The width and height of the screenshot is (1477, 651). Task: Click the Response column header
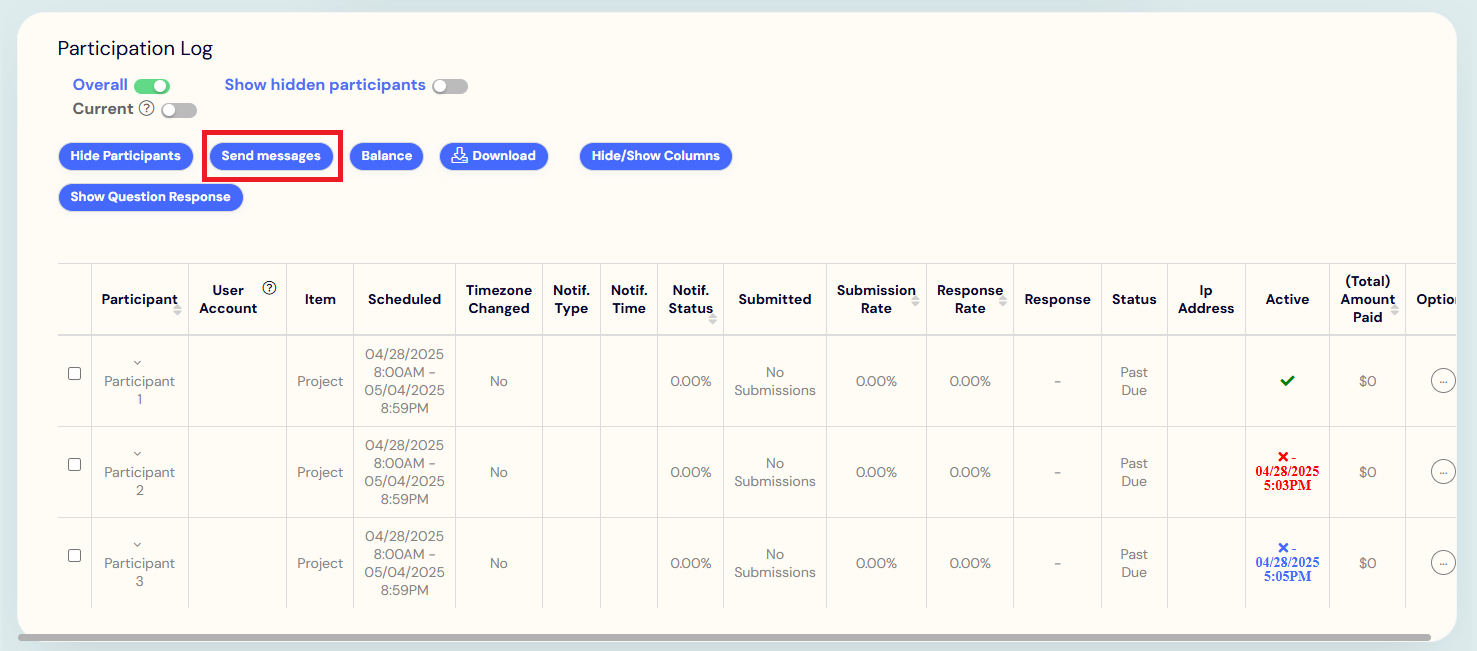pos(1057,299)
